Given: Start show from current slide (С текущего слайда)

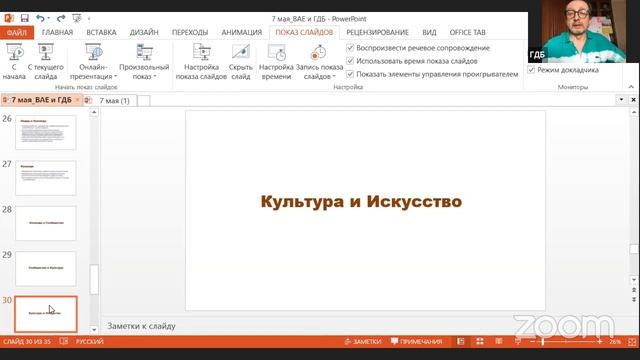Looking at the screenshot, I should click(x=46, y=62).
